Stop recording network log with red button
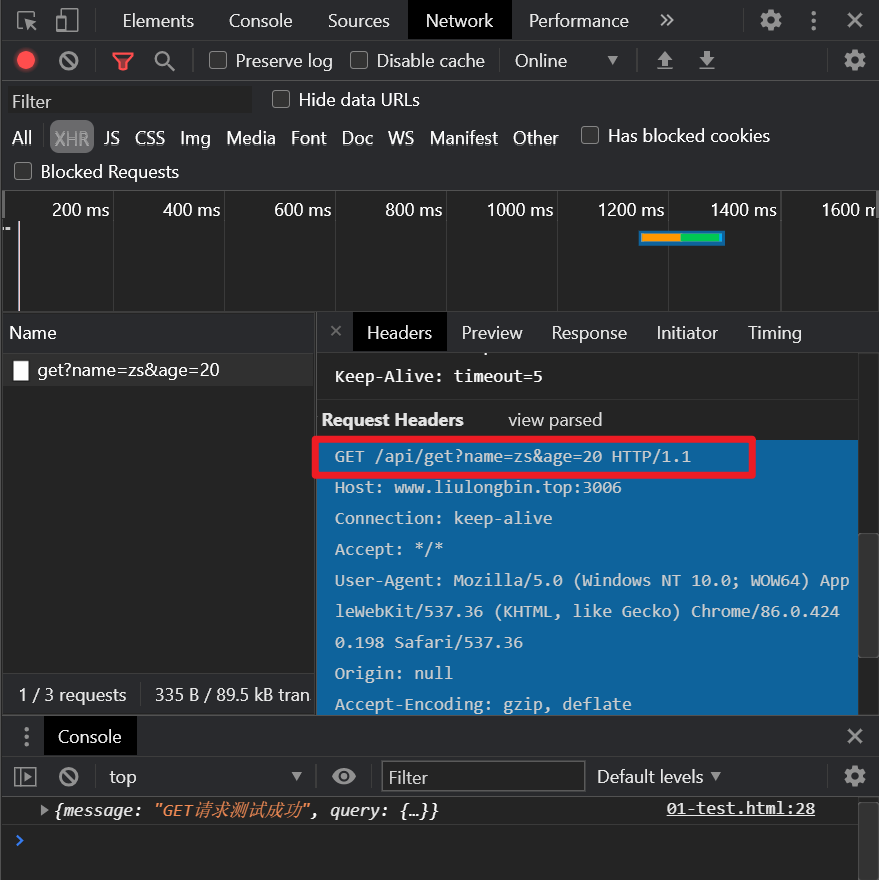Image resolution: width=879 pixels, height=880 pixels. (26, 61)
